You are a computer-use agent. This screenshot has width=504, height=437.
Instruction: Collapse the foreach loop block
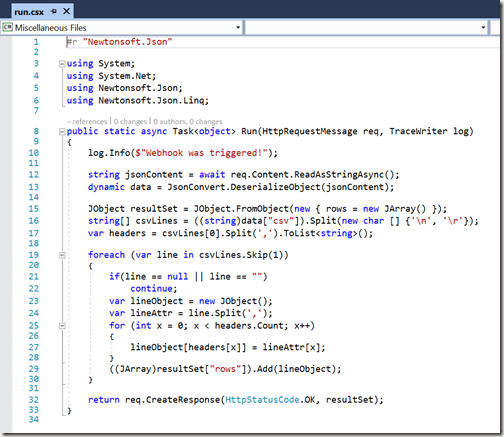coord(62,256)
